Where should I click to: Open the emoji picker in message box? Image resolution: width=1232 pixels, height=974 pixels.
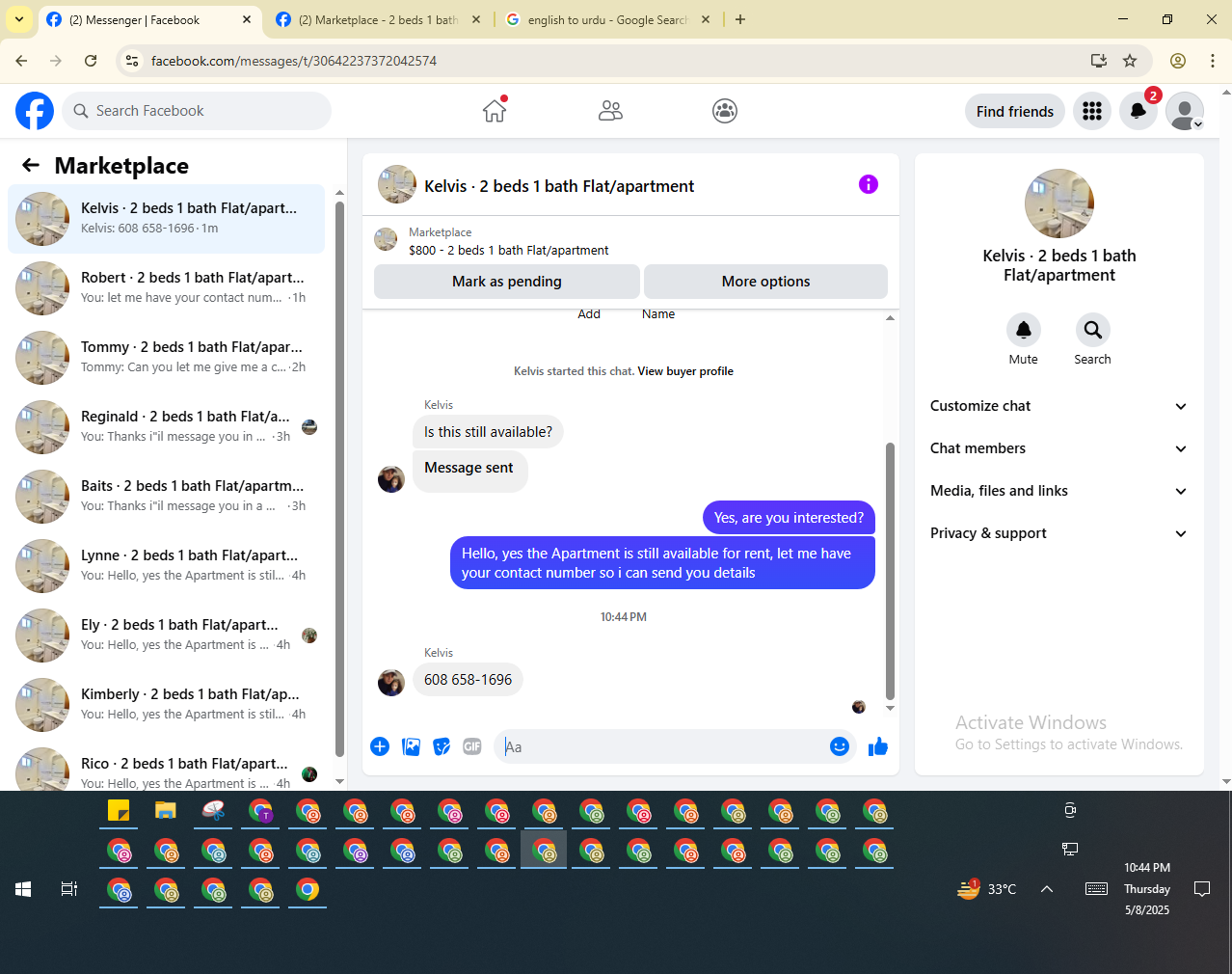840,746
